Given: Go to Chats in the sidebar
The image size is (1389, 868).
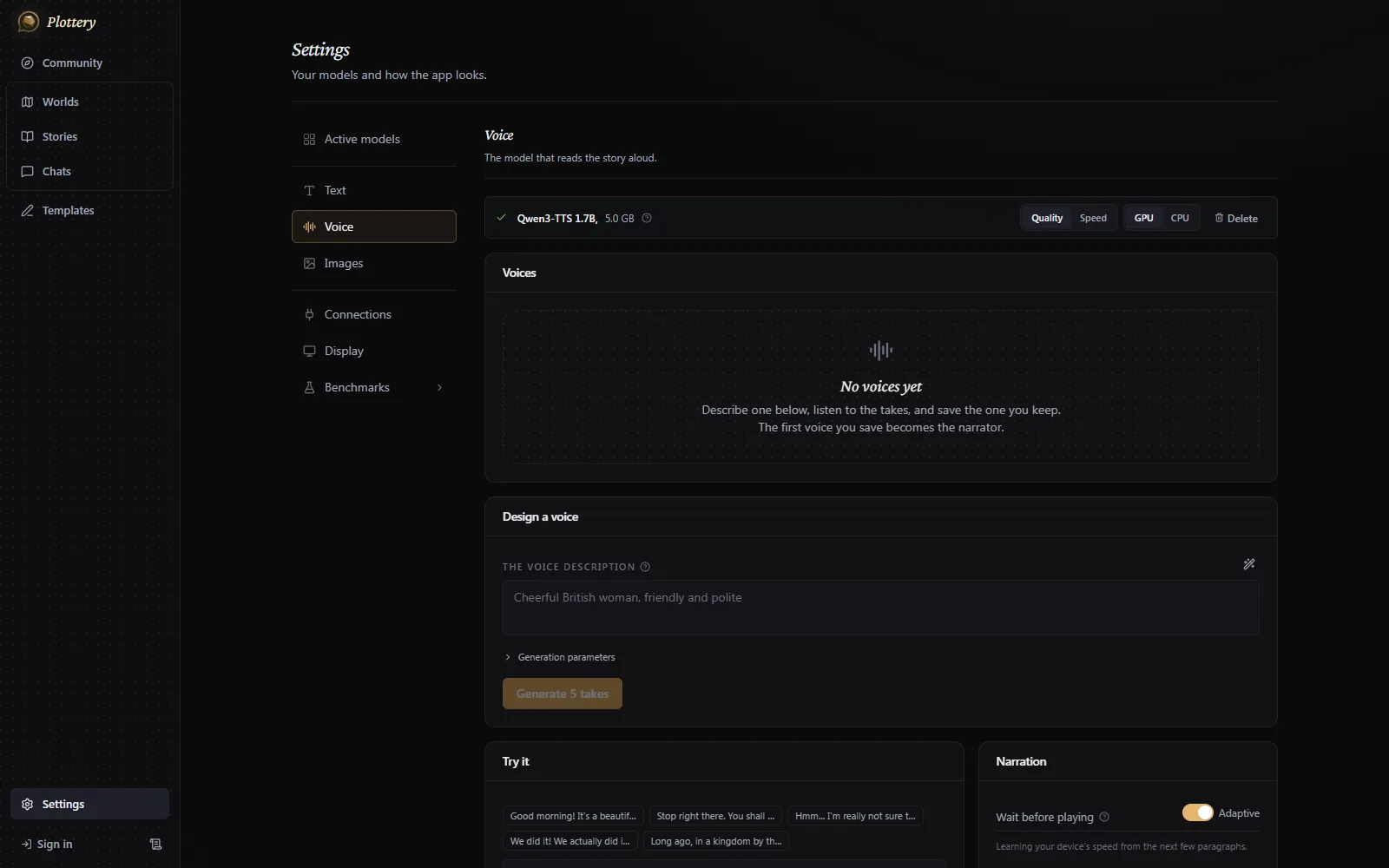Looking at the screenshot, I should tap(89, 171).
